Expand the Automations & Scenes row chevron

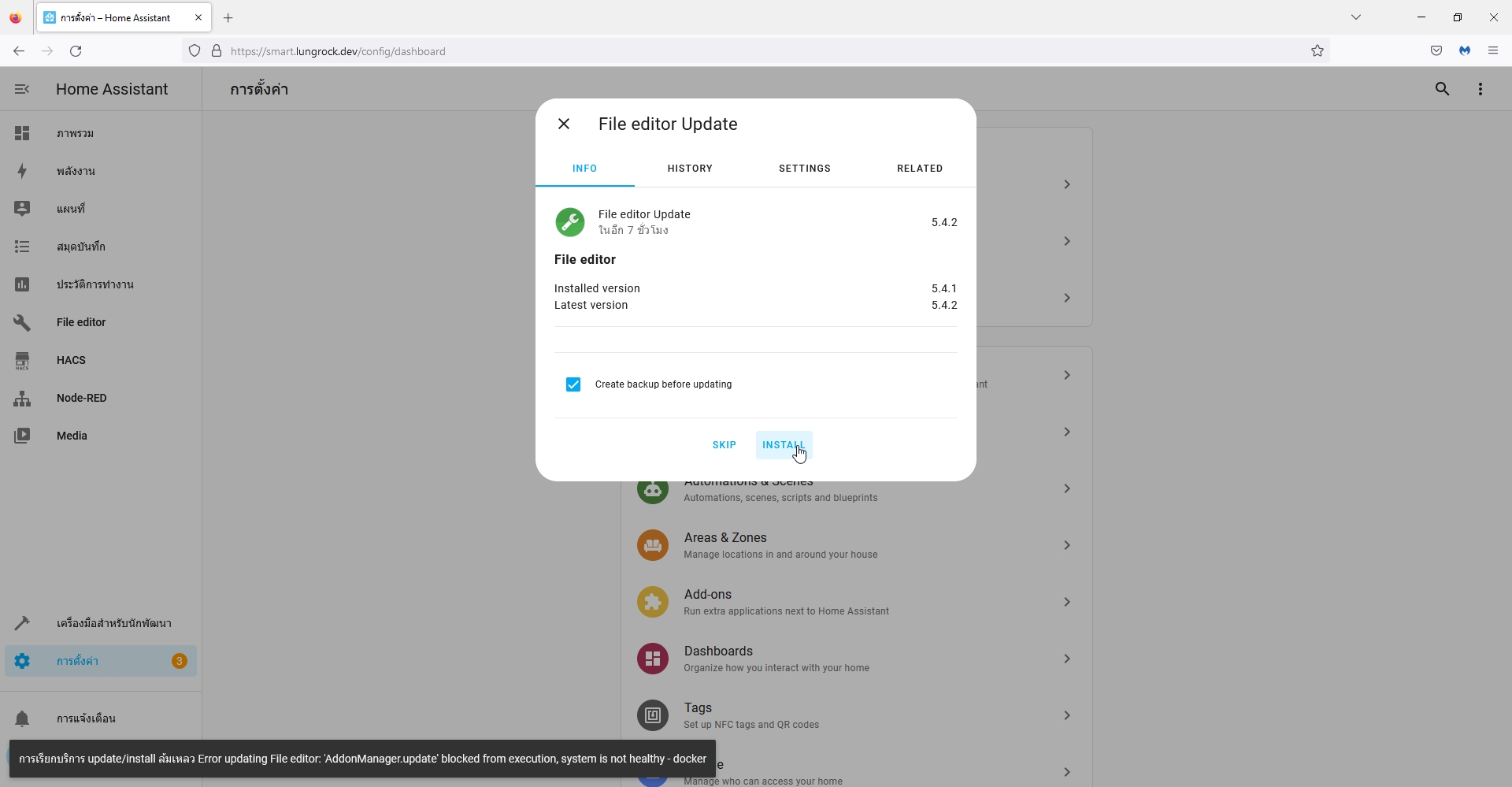click(x=1067, y=488)
